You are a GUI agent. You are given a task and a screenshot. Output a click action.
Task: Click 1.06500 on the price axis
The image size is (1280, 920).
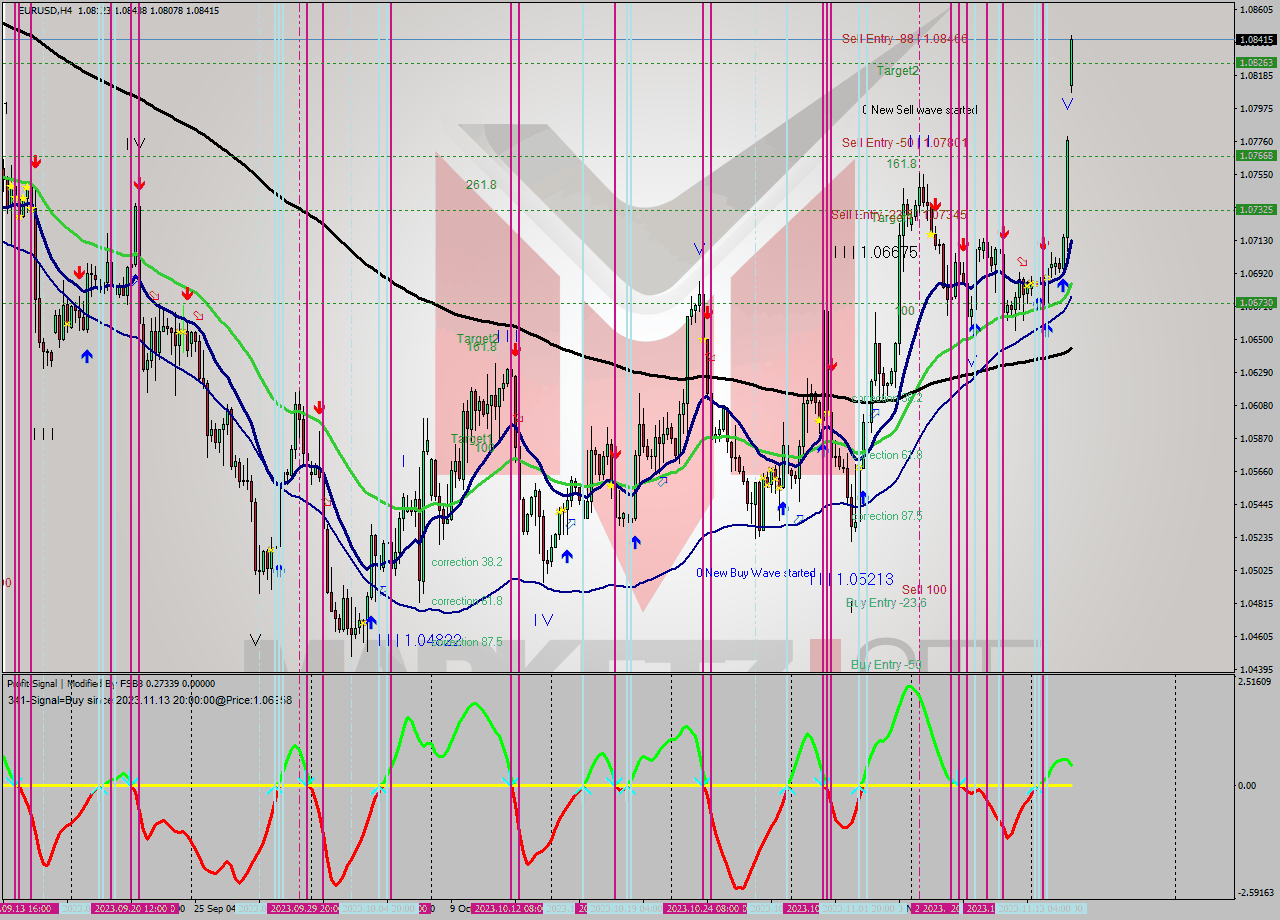1255,339
